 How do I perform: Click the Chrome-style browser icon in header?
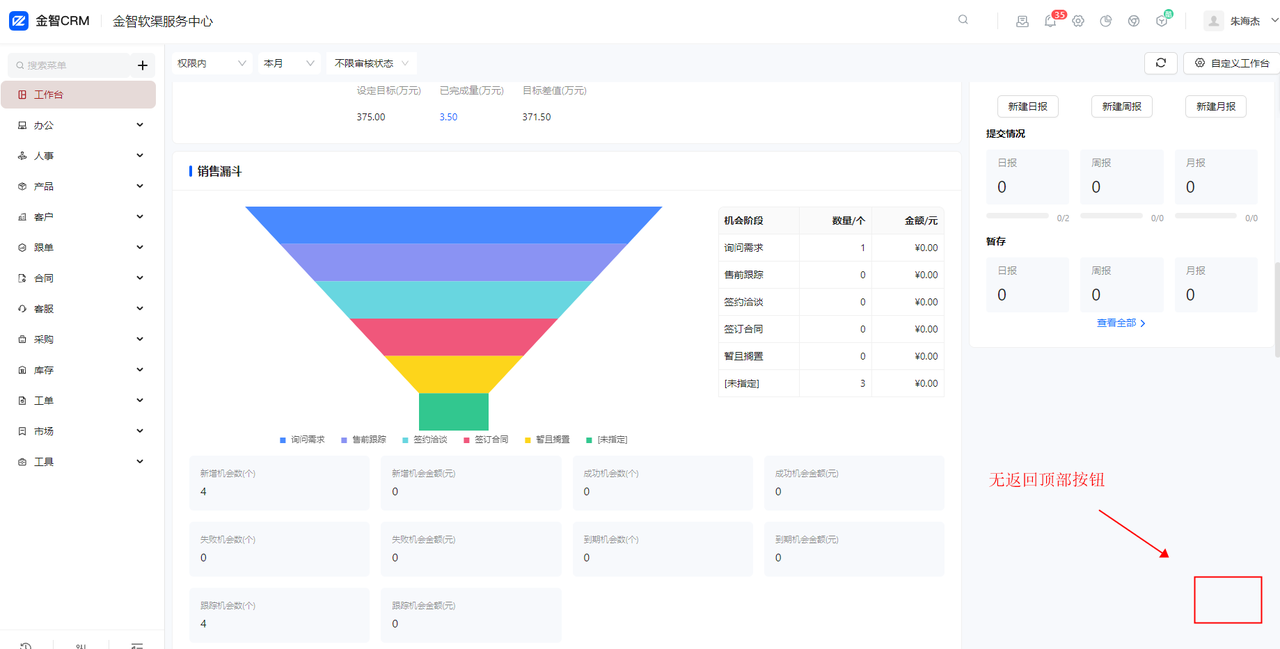1134,21
